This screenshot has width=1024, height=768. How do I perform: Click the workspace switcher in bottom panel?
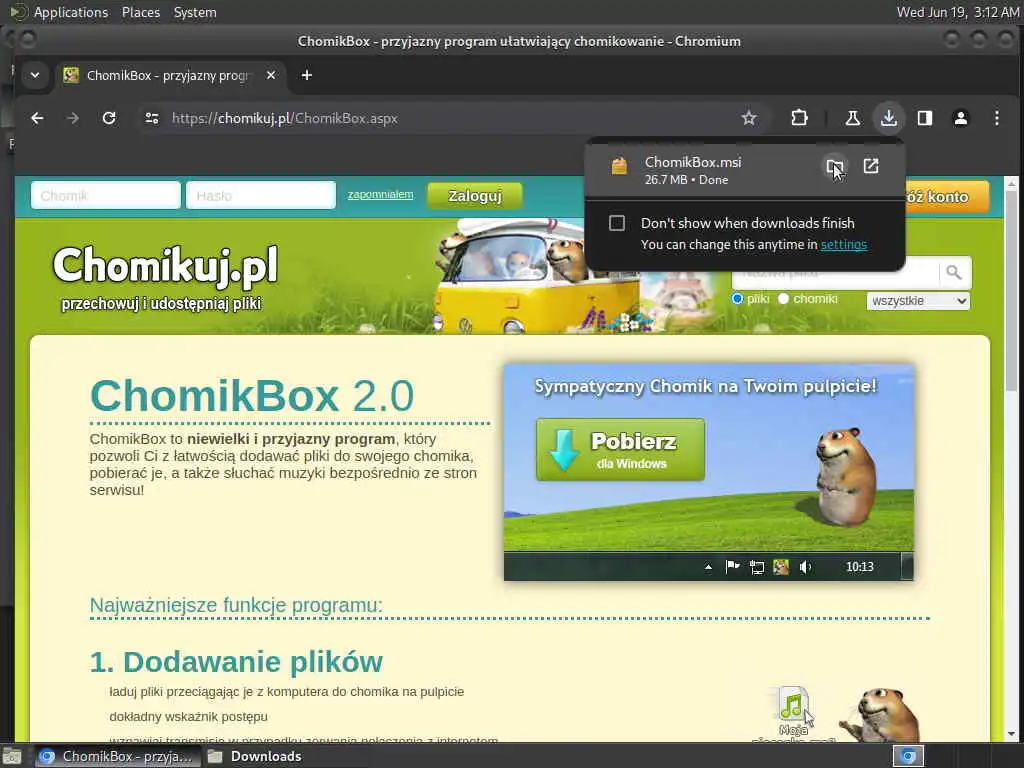pyautogui.click(x=908, y=756)
